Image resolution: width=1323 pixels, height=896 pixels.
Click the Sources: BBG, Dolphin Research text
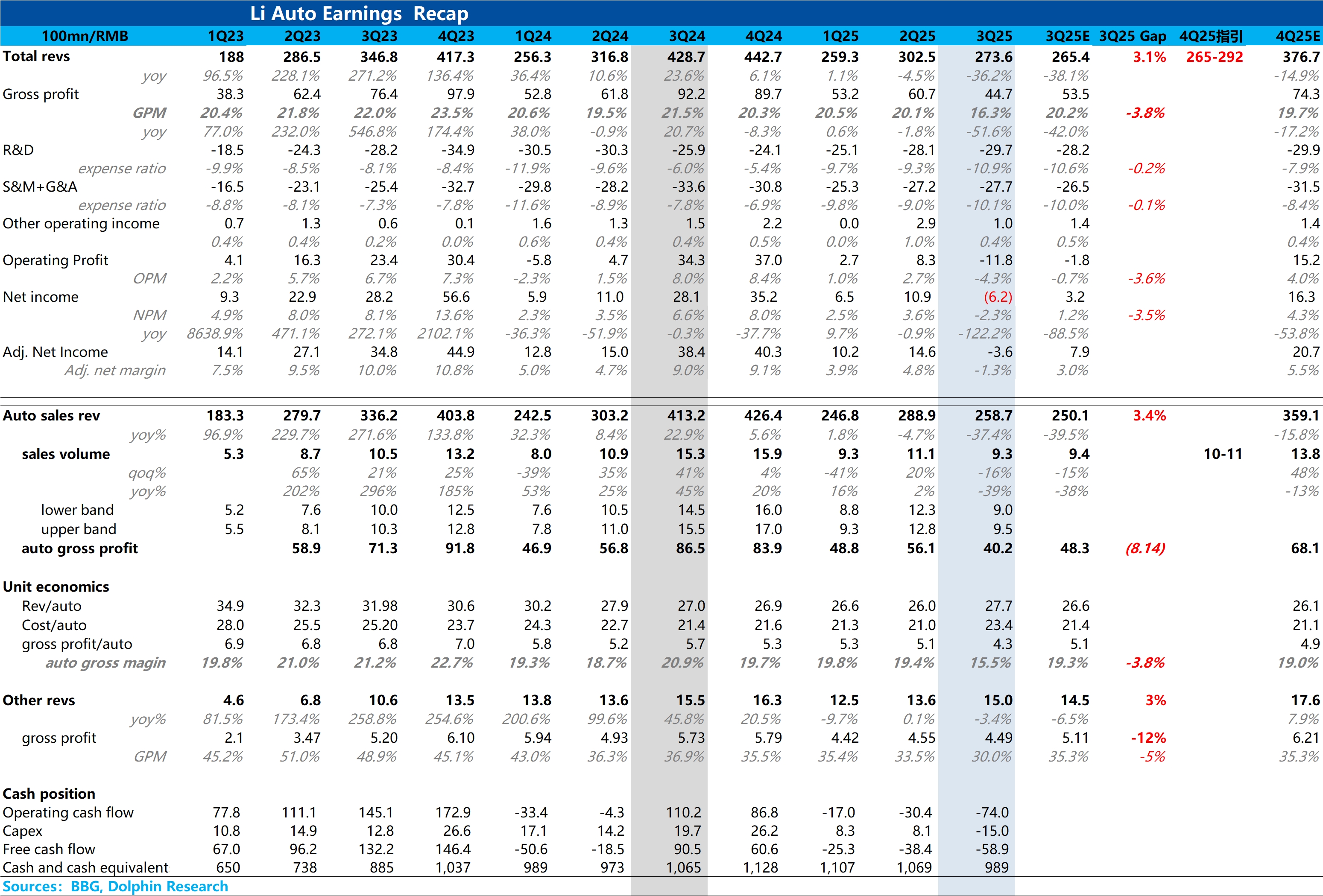click(115, 886)
